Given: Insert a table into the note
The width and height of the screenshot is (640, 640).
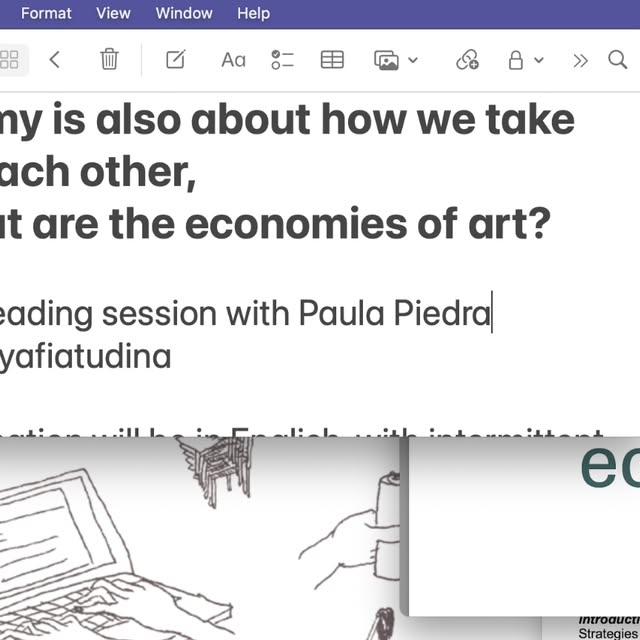Looking at the screenshot, I should coord(331,60).
